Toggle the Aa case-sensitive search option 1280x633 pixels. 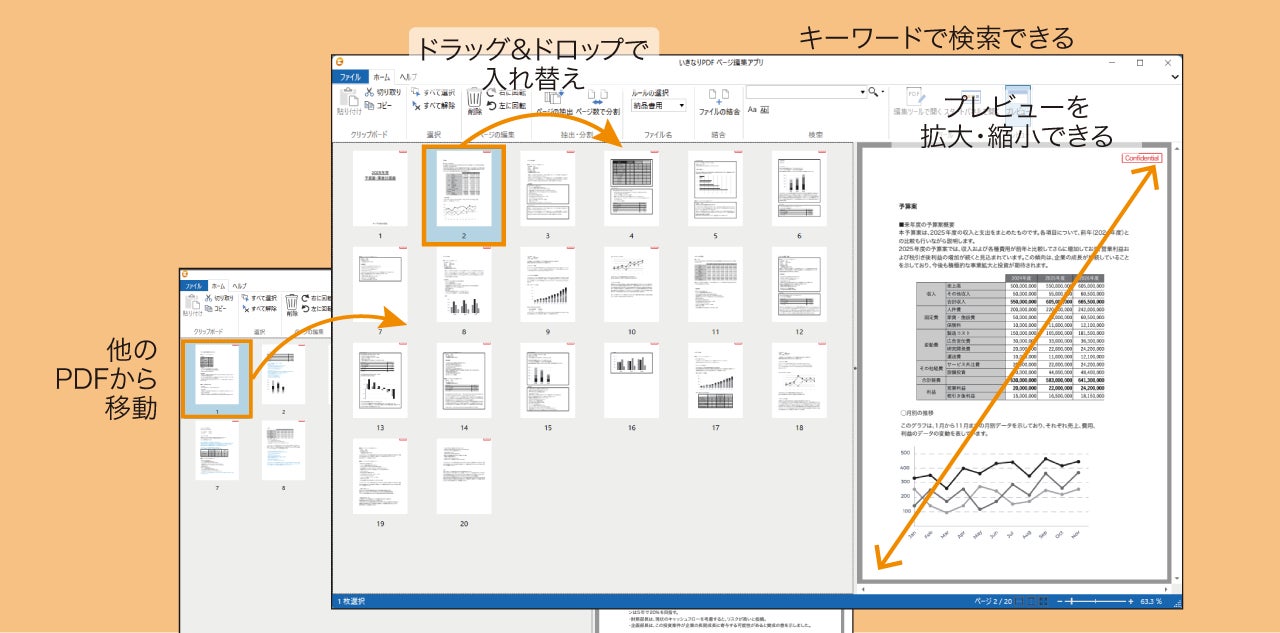(752, 109)
